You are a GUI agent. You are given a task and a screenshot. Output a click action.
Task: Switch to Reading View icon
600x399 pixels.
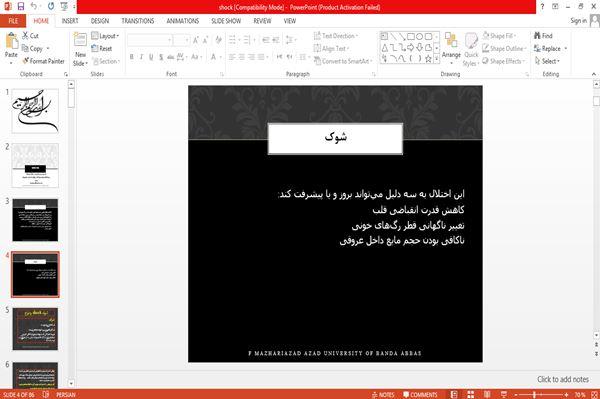coord(487,394)
